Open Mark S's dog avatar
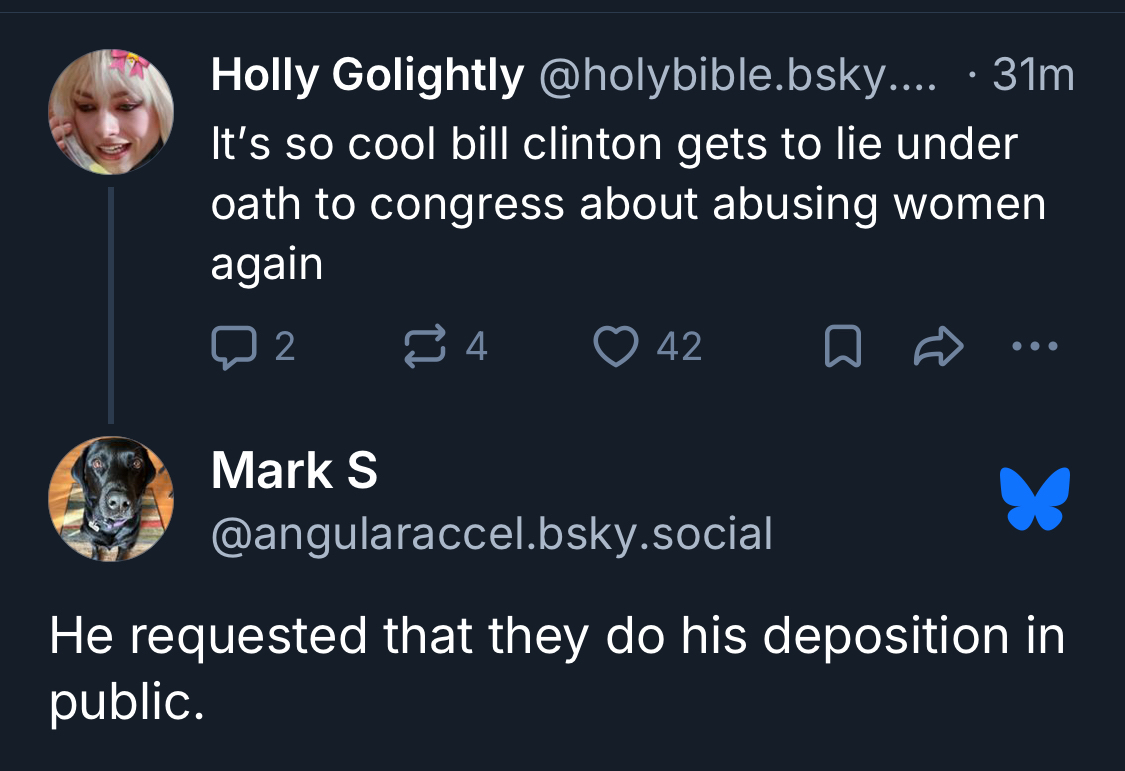Image resolution: width=1125 pixels, height=771 pixels. click(111, 498)
